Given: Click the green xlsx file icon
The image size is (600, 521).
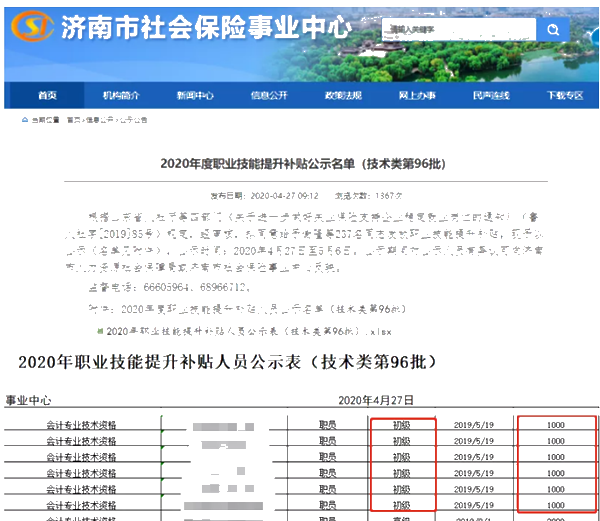Looking at the screenshot, I should coord(101,331).
